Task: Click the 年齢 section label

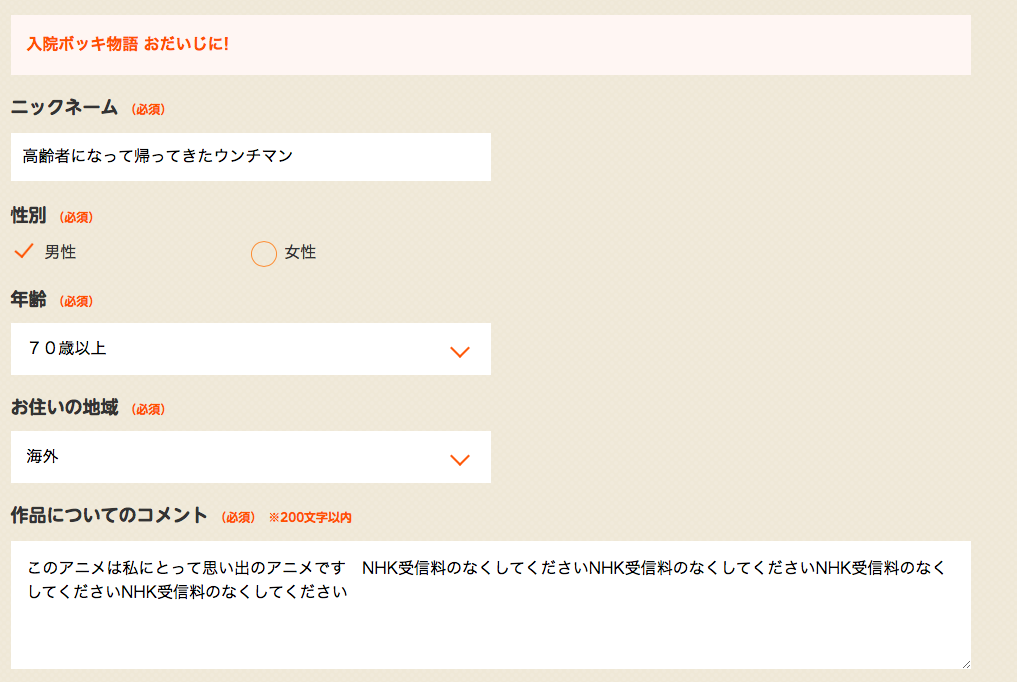Action: 28,299
